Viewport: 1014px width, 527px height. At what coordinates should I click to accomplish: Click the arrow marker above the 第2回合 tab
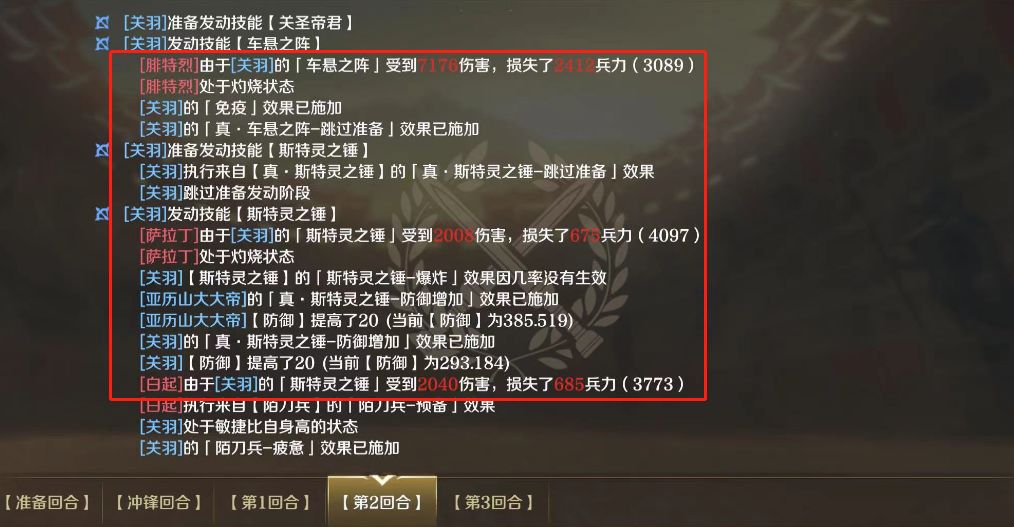click(382, 480)
